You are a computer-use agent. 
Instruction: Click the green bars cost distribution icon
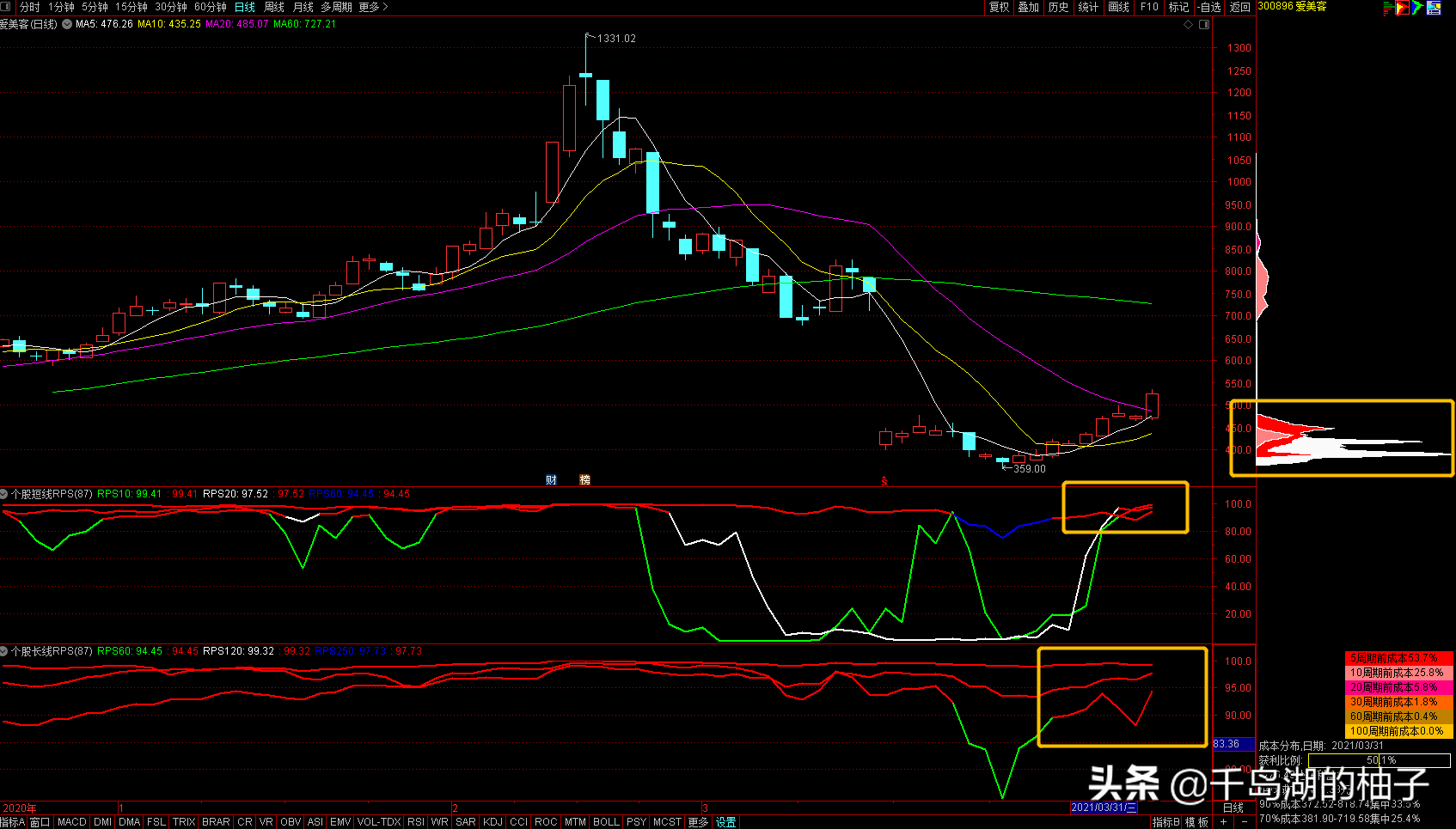point(1387,8)
